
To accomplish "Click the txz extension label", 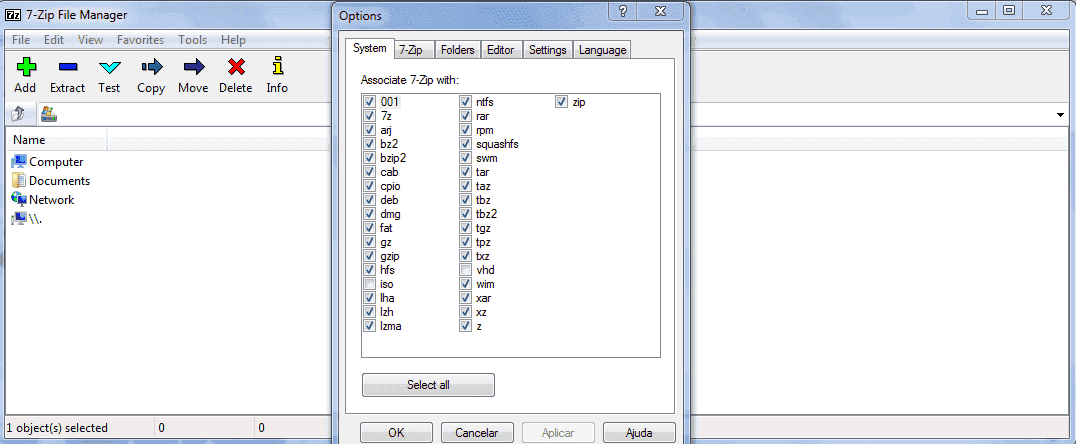I will pyautogui.click(x=482, y=256).
